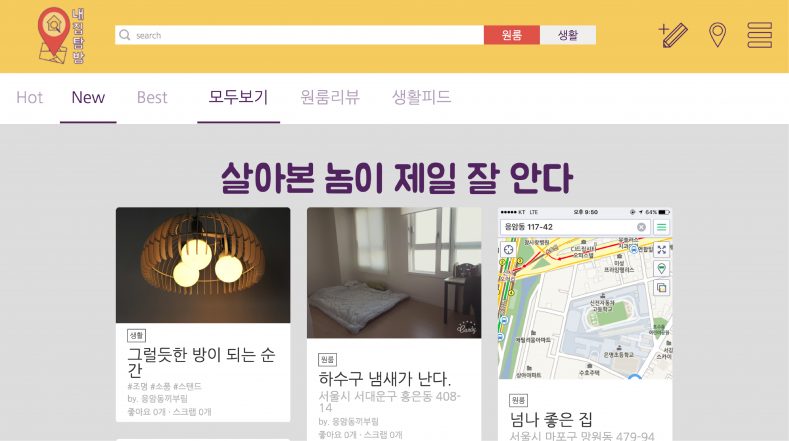Clear the address field in the map screenshot
The height and width of the screenshot is (441, 789).
point(641,227)
